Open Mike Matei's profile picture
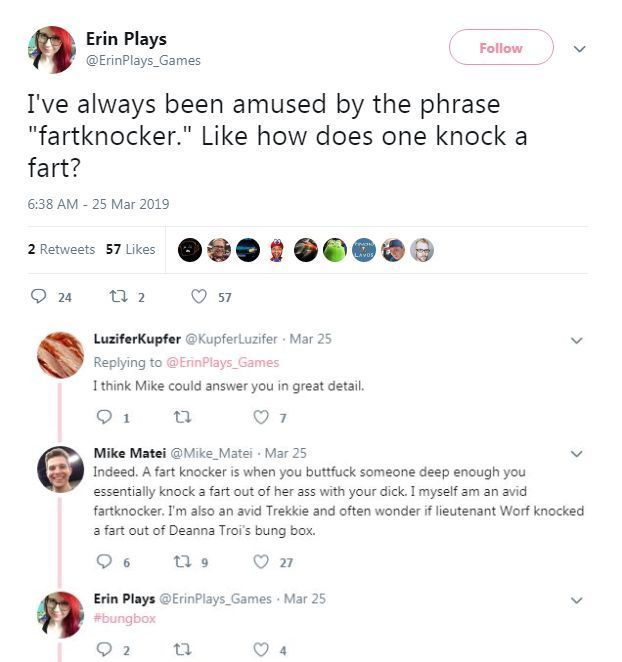622x662 pixels. pos(60,470)
